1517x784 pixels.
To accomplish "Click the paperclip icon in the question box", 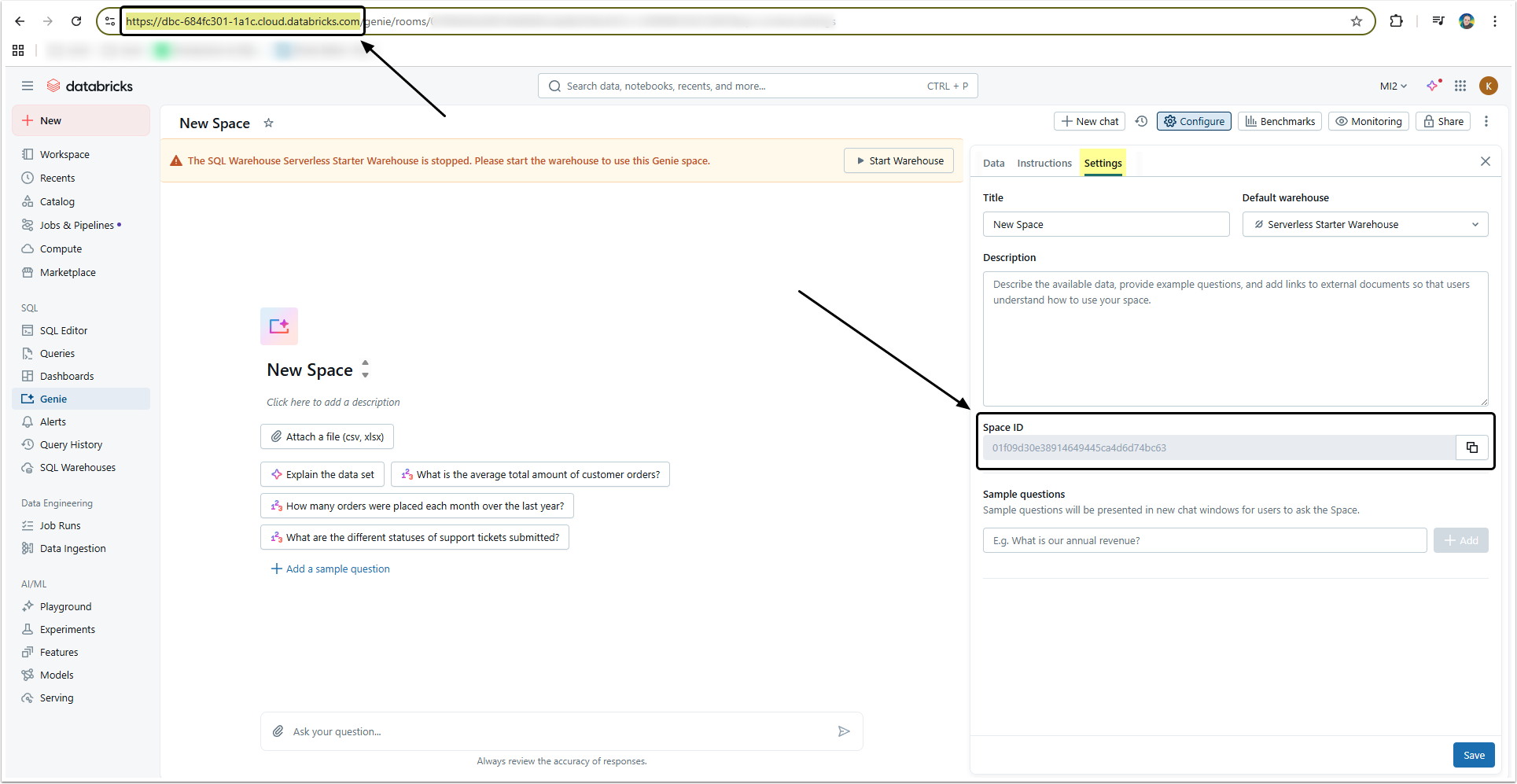I will click(278, 731).
